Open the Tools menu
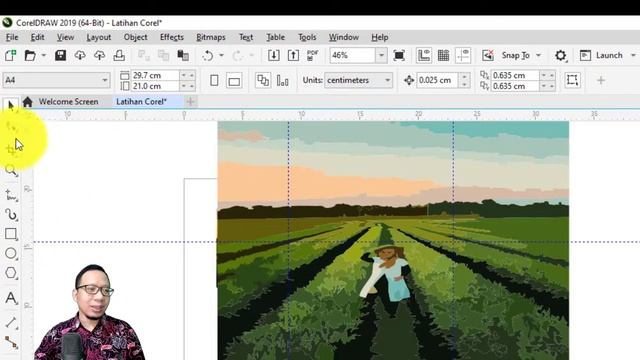This screenshot has height=360, width=640. click(307, 37)
